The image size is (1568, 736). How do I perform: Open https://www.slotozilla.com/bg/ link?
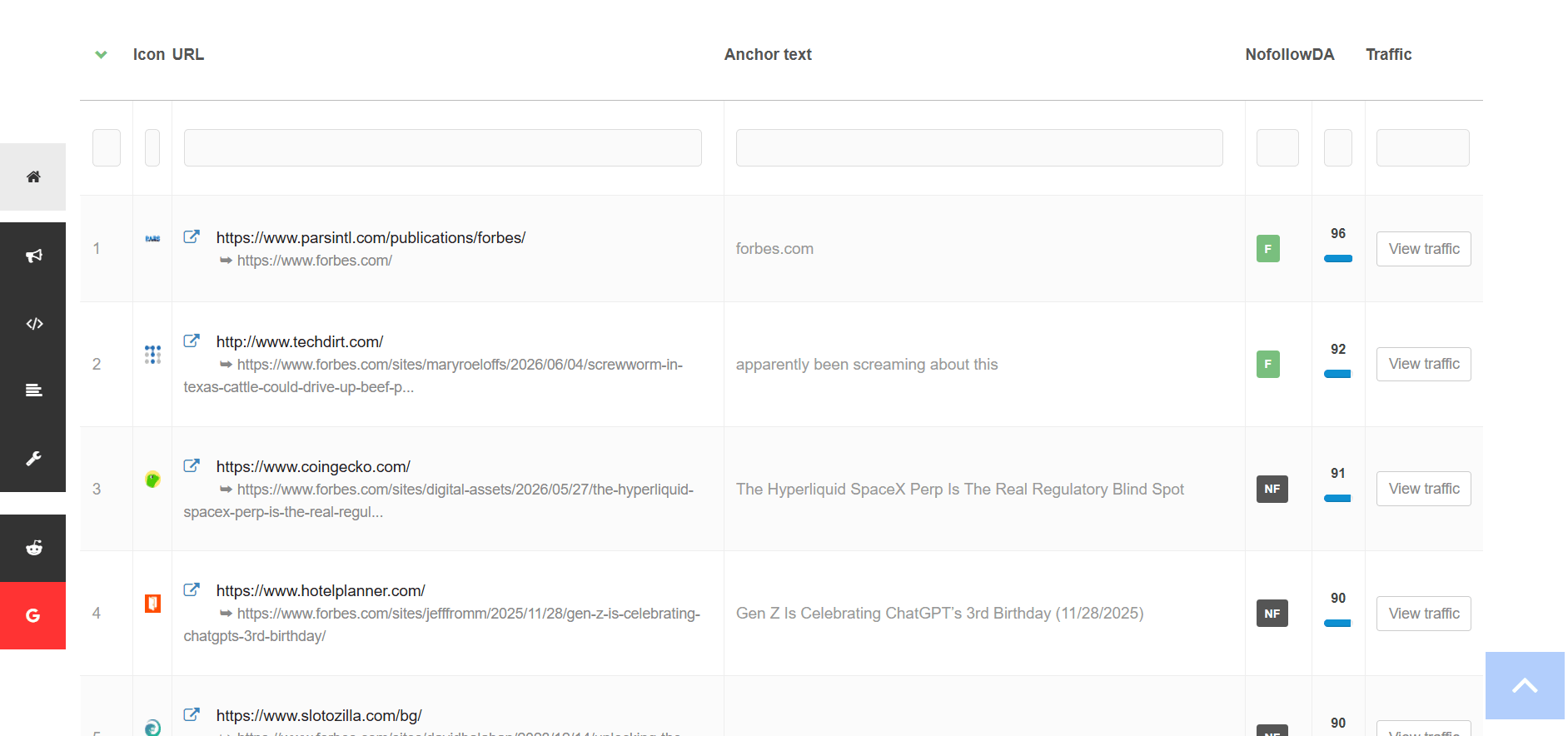point(319,716)
